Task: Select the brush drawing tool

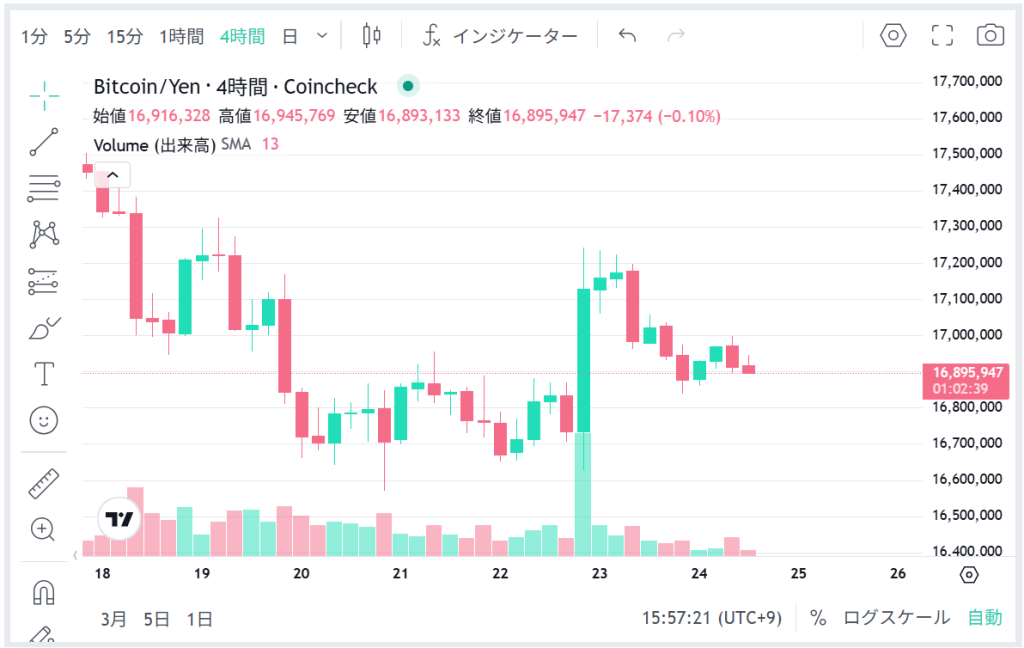Action: 44,328
